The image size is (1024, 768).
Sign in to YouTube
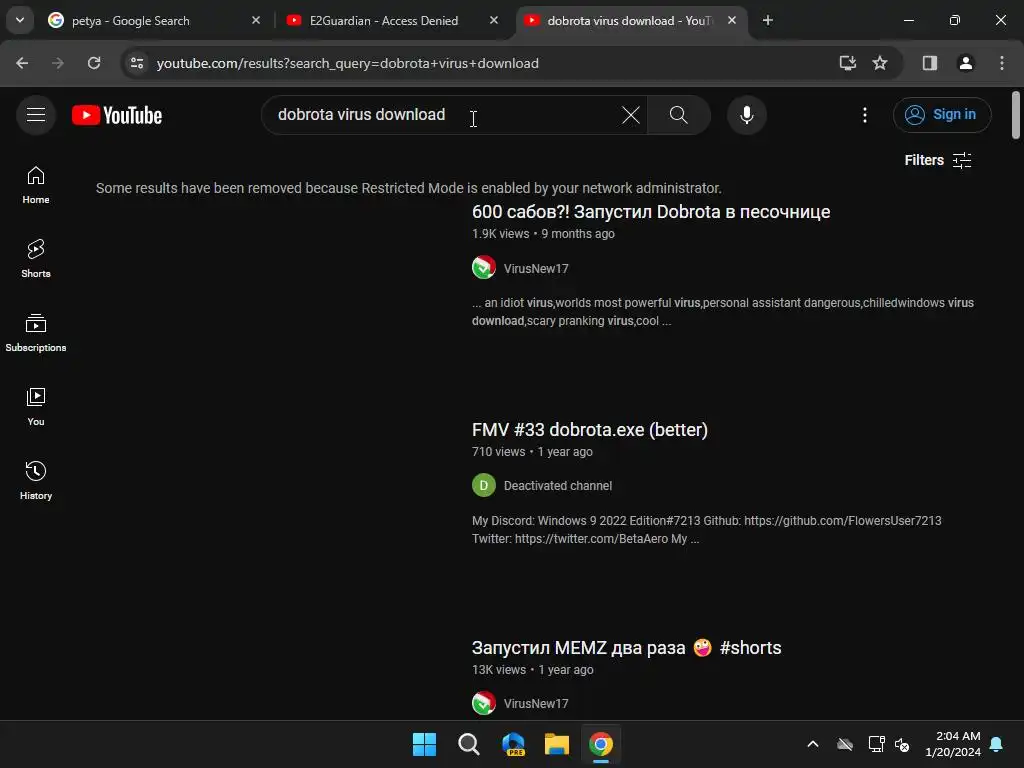point(942,115)
